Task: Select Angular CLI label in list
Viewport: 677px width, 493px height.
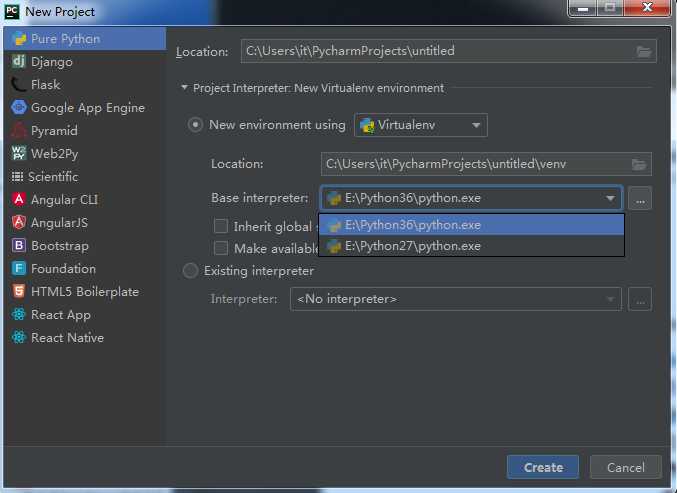Action: [x=64, y=199]
